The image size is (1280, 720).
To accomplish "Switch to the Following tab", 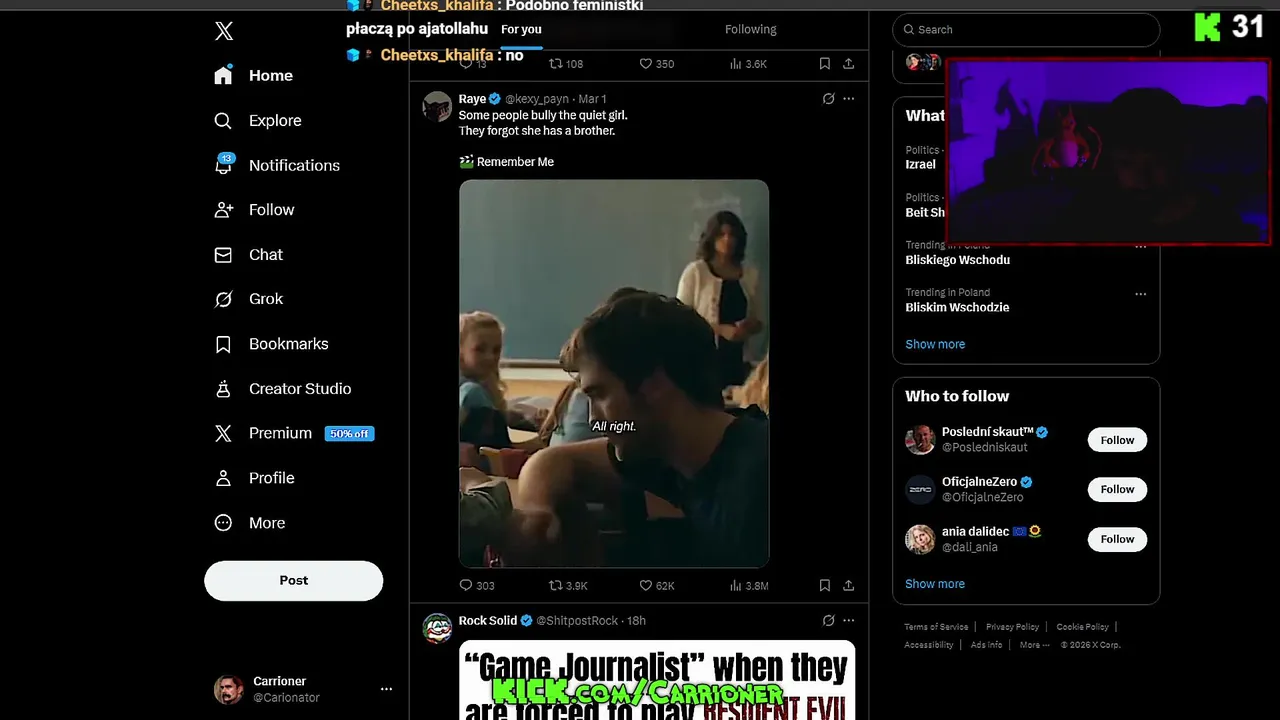I will click(751, 29).
